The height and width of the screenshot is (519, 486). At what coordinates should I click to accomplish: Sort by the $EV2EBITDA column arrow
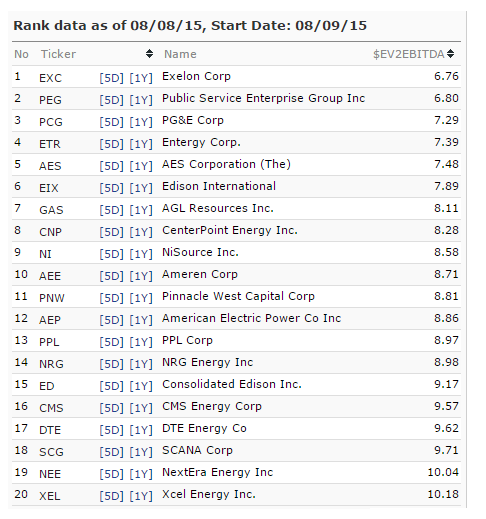[x=450, y=54]
